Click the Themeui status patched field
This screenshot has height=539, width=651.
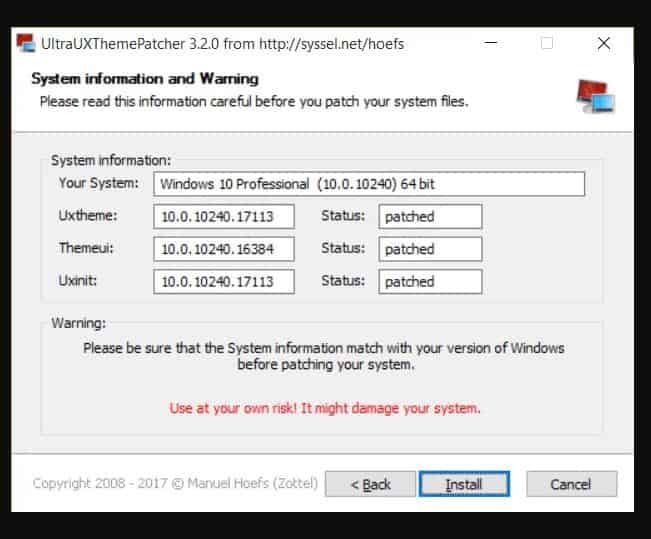(430, 249)
